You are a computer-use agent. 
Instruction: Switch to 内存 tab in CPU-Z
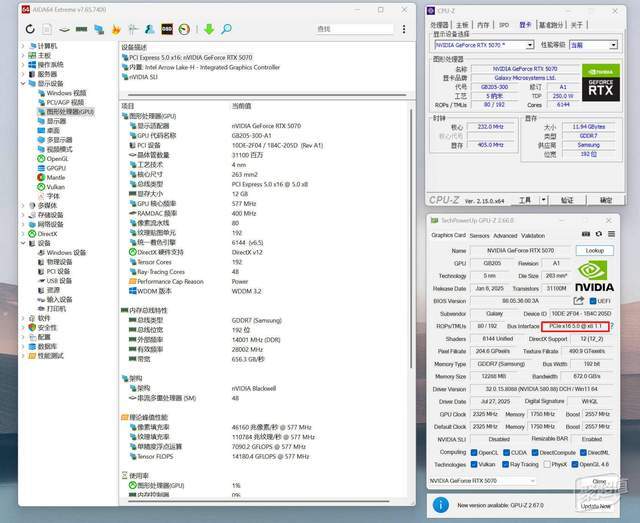pyautogui.click(x=483, y=25)
